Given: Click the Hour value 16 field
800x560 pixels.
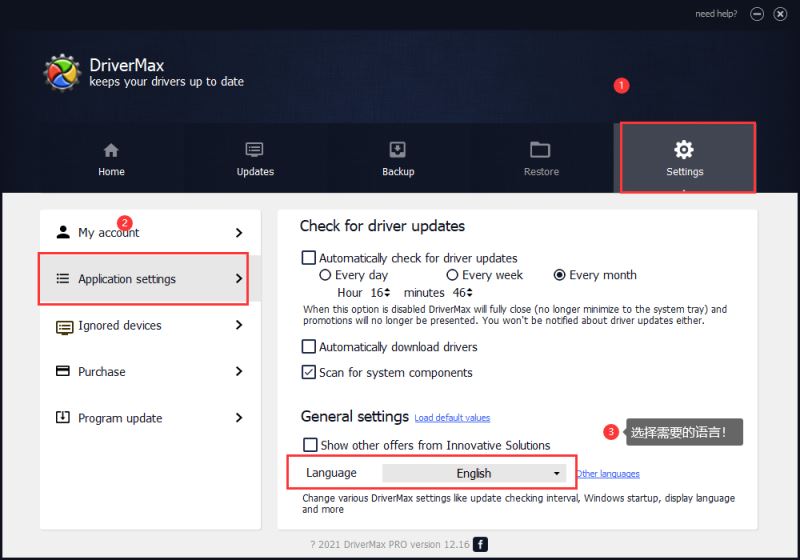Looking at the screenshot, I should point(377,292).
